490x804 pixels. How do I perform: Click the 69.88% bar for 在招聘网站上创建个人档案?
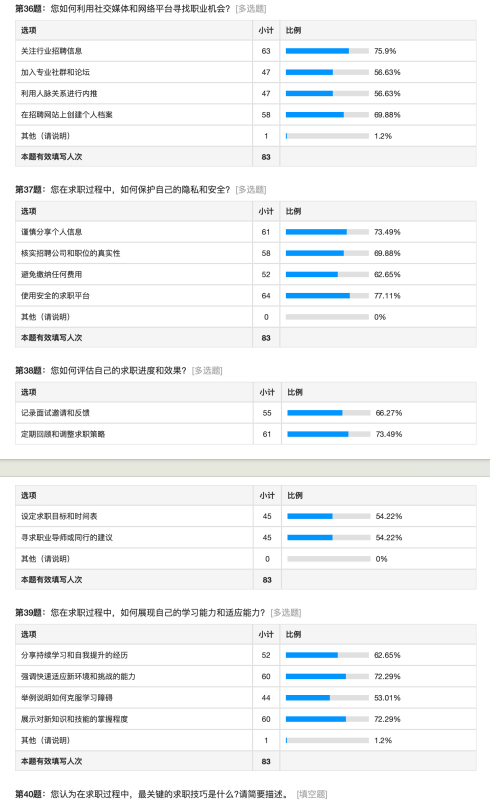[327, 115]
